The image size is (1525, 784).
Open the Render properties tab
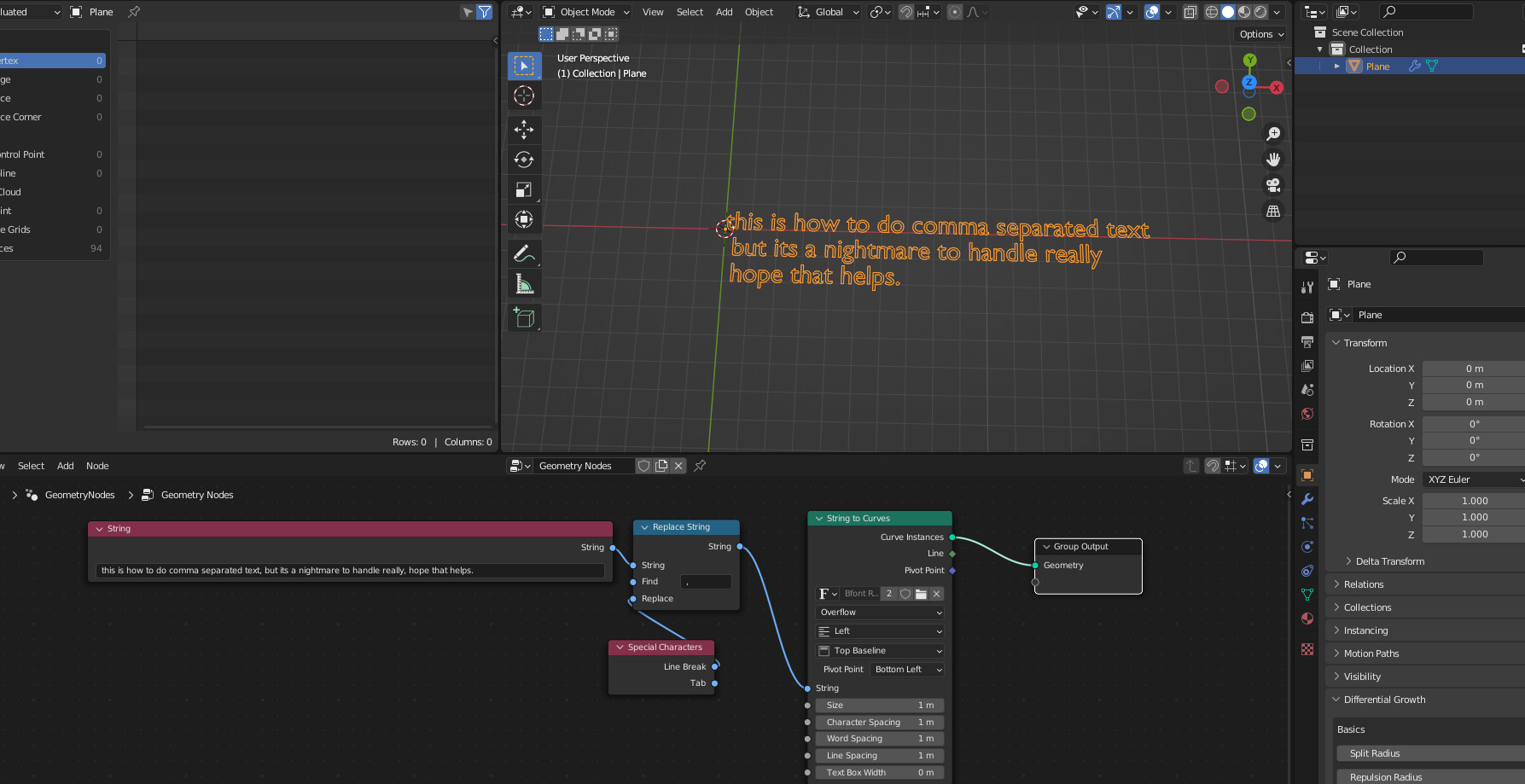(x=1307, y=318)
